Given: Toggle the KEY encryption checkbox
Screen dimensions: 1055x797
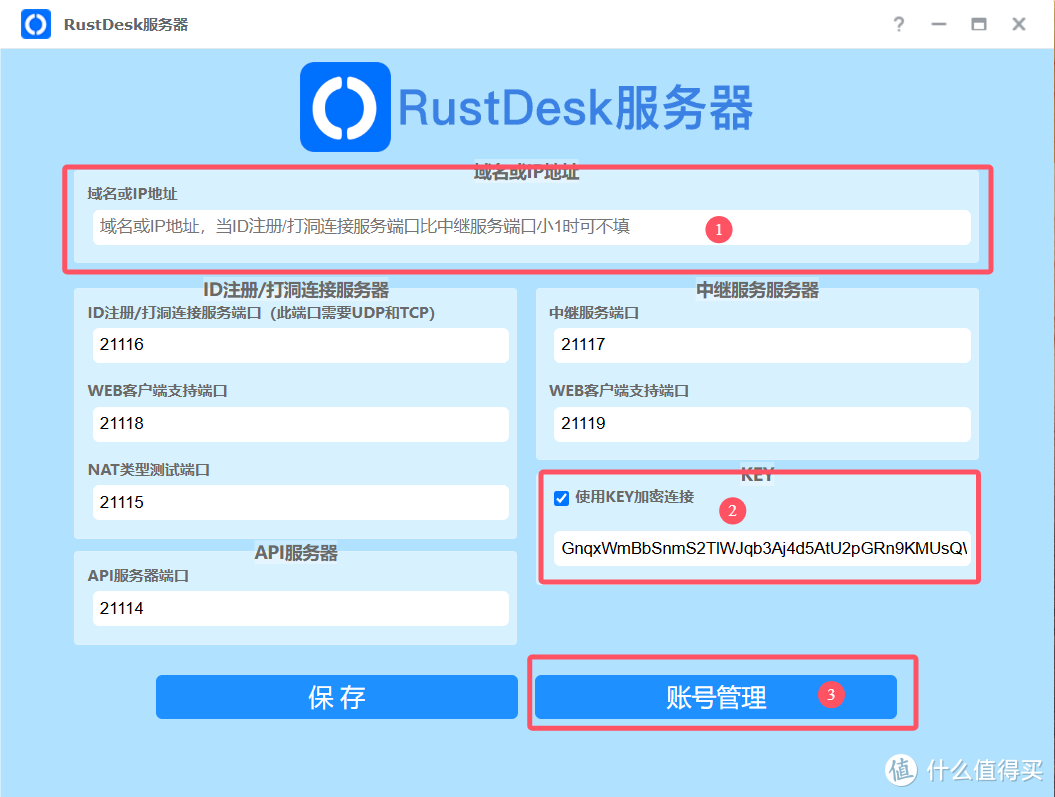Looking at the screenshot, I should 561,498.
